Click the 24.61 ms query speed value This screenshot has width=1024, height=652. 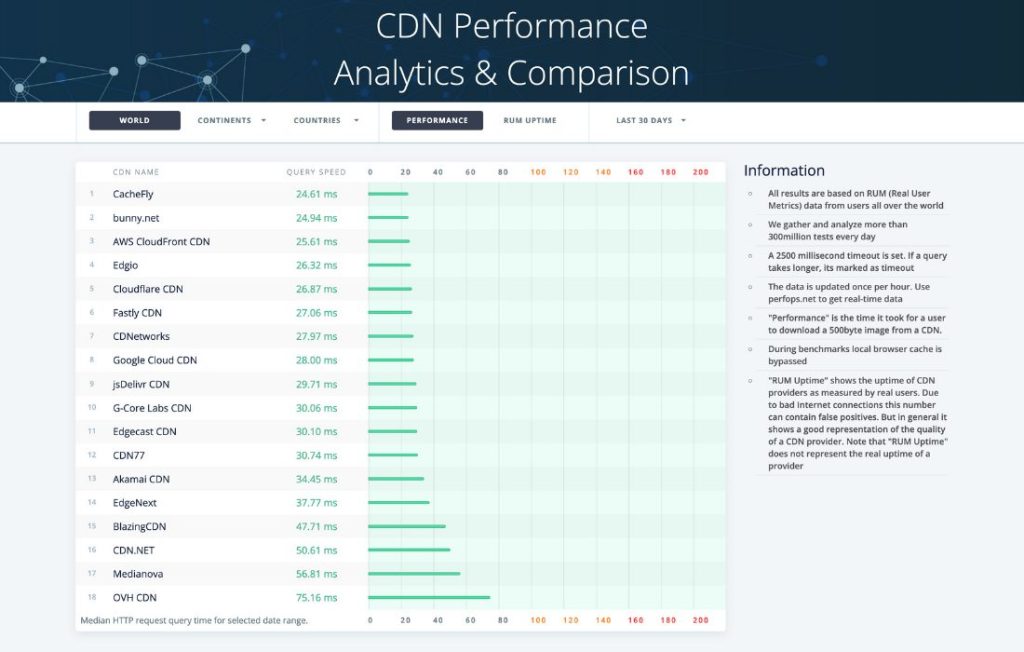[317, 194]
